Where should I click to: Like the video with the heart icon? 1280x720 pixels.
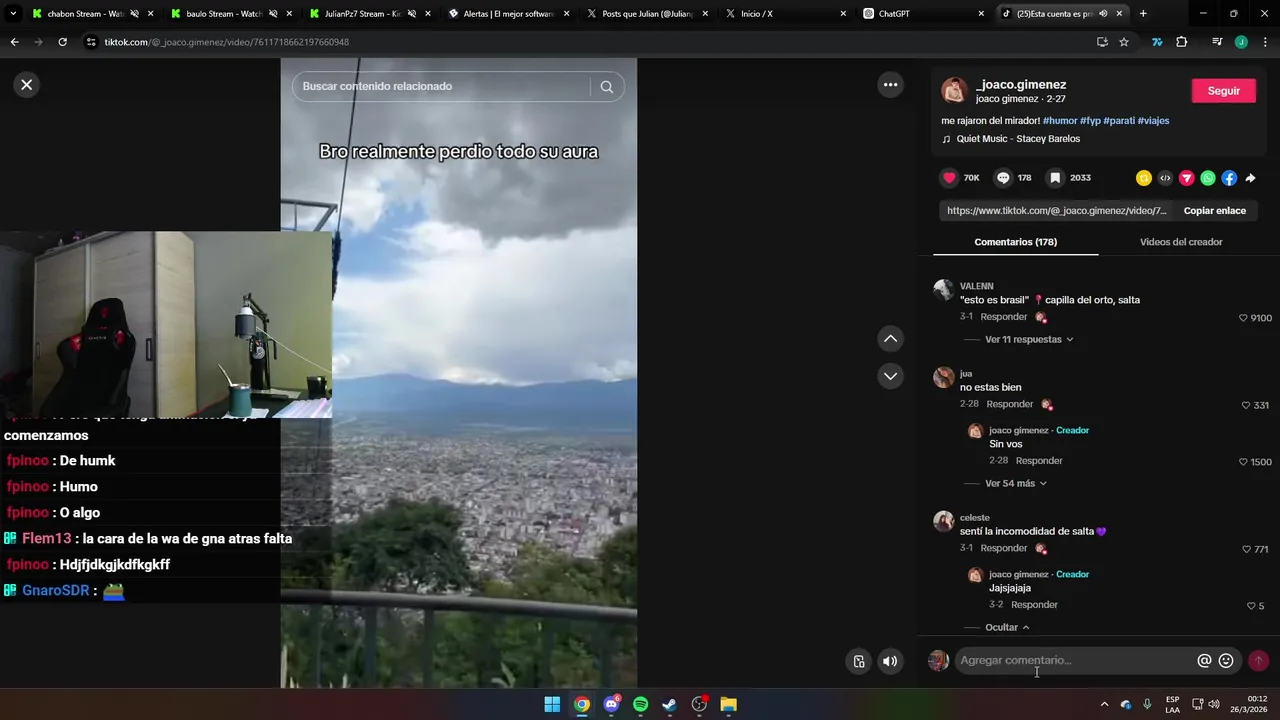point(949,178)
